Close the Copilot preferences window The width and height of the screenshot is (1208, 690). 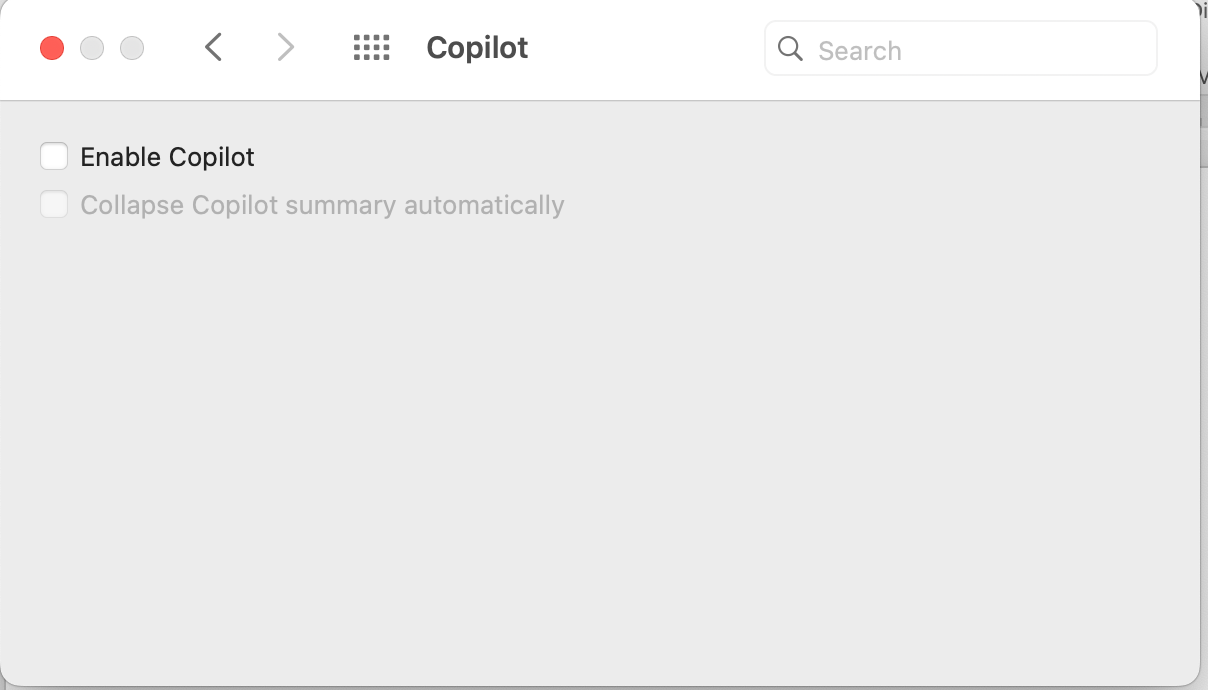click(52, 48)
